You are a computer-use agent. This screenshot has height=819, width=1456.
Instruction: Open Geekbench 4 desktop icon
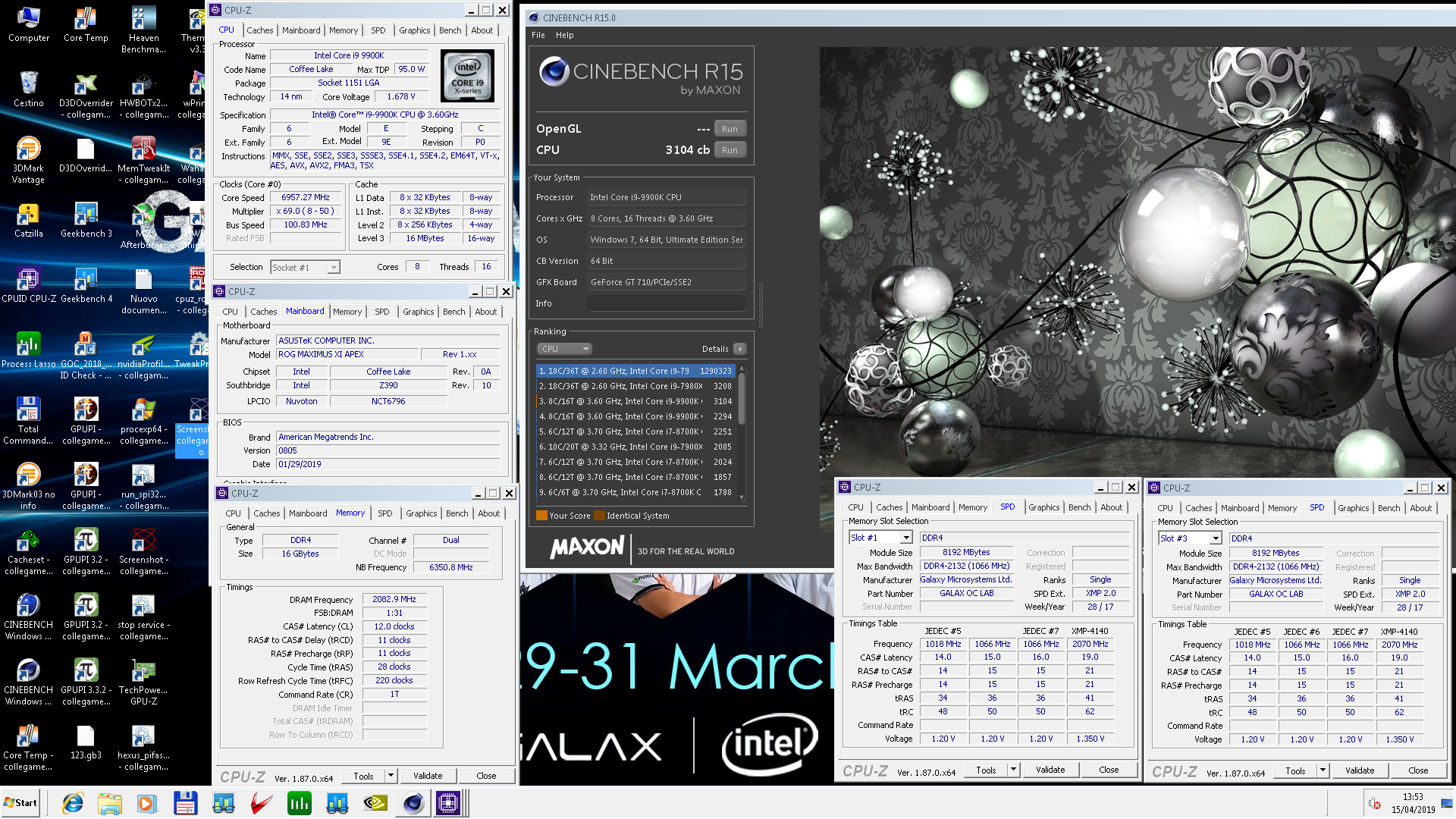86,285
